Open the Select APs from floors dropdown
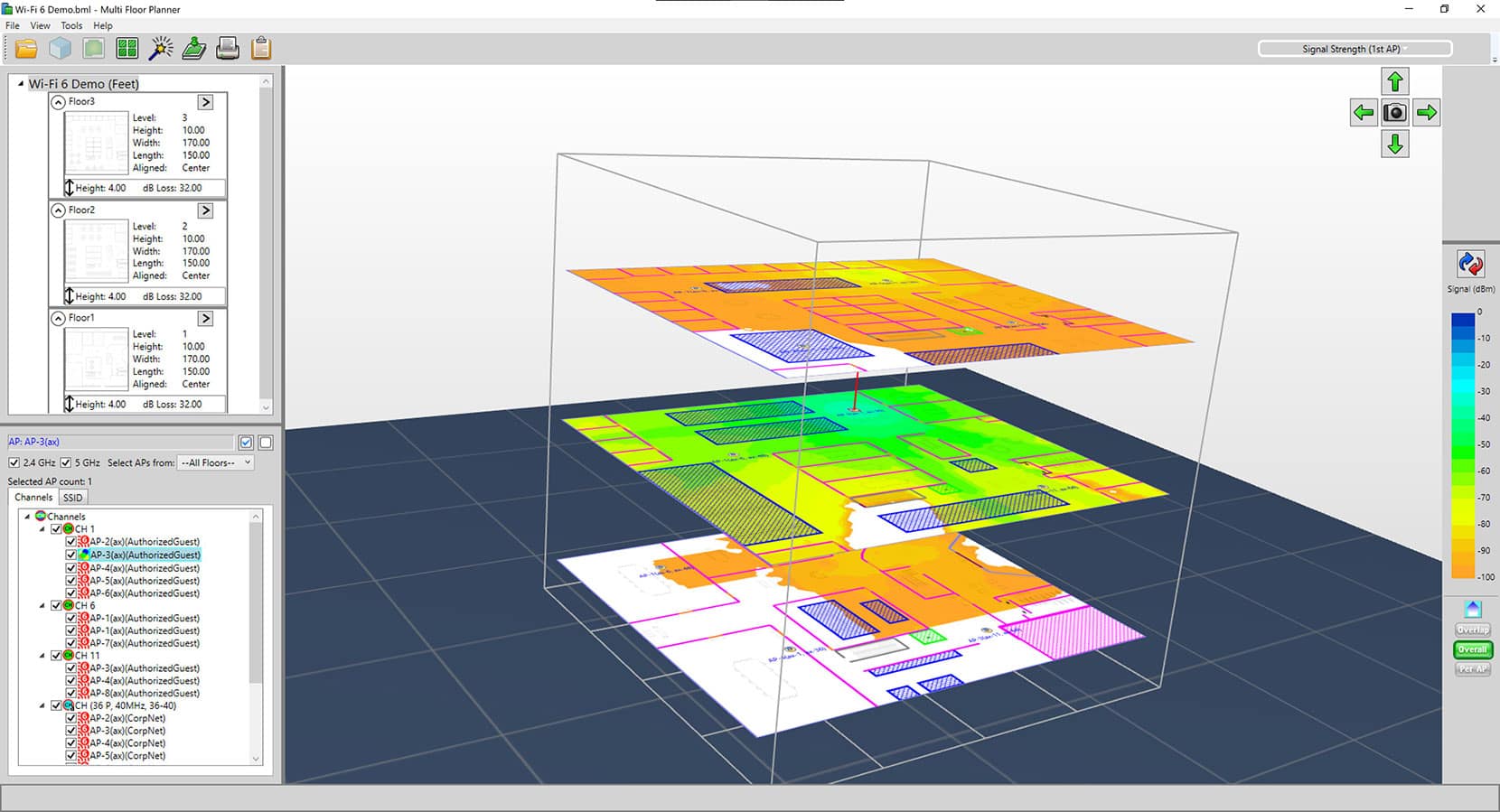The height and width of the screenshot is (812, 1500). point(215,462)
